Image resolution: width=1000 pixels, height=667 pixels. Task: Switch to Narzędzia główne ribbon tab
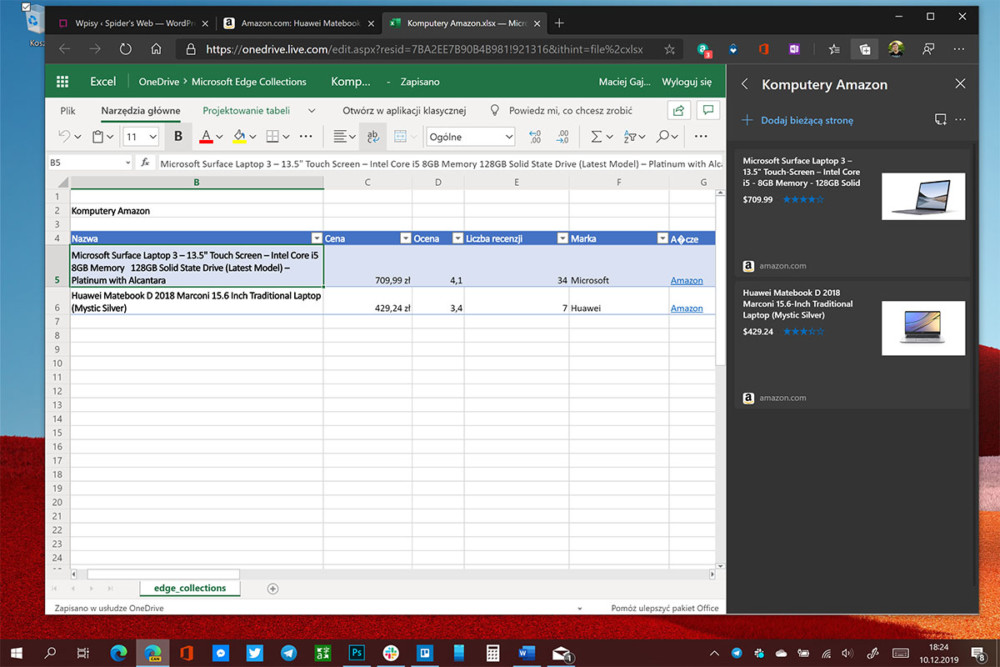pos(140,110)
